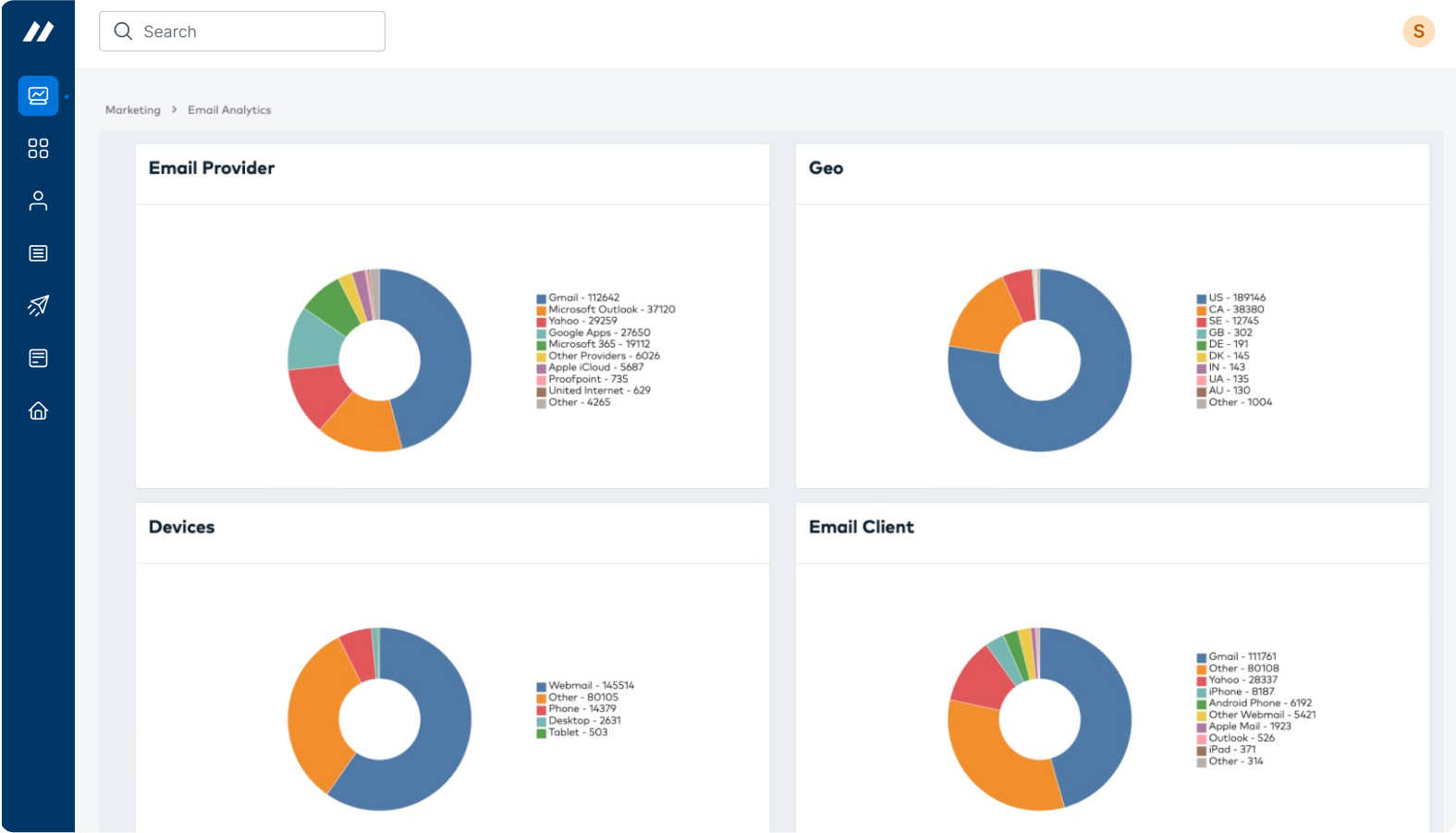Click the Geo card title

click(x=826, y=168)
